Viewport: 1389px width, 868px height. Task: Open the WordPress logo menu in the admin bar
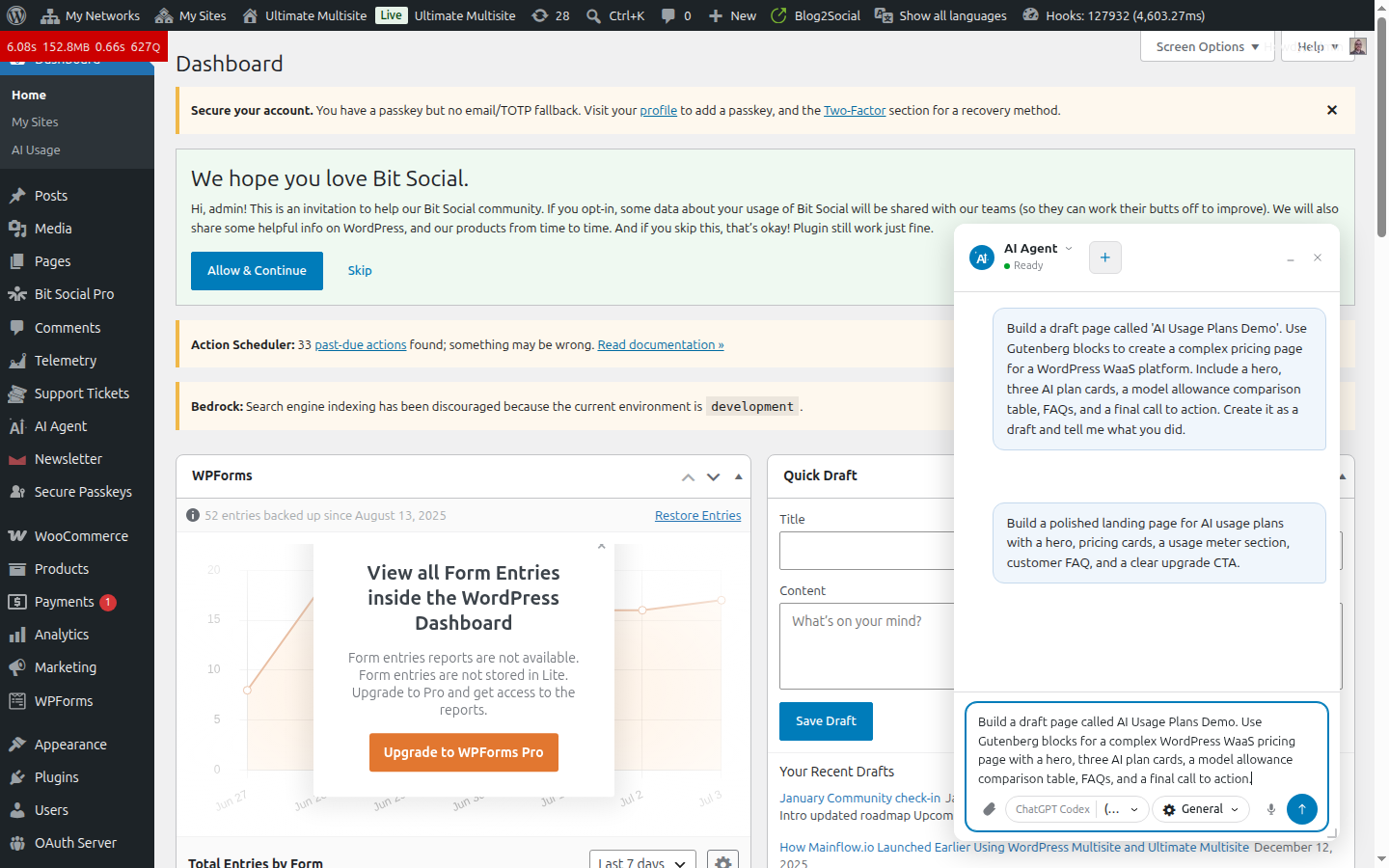coord(16,15)
